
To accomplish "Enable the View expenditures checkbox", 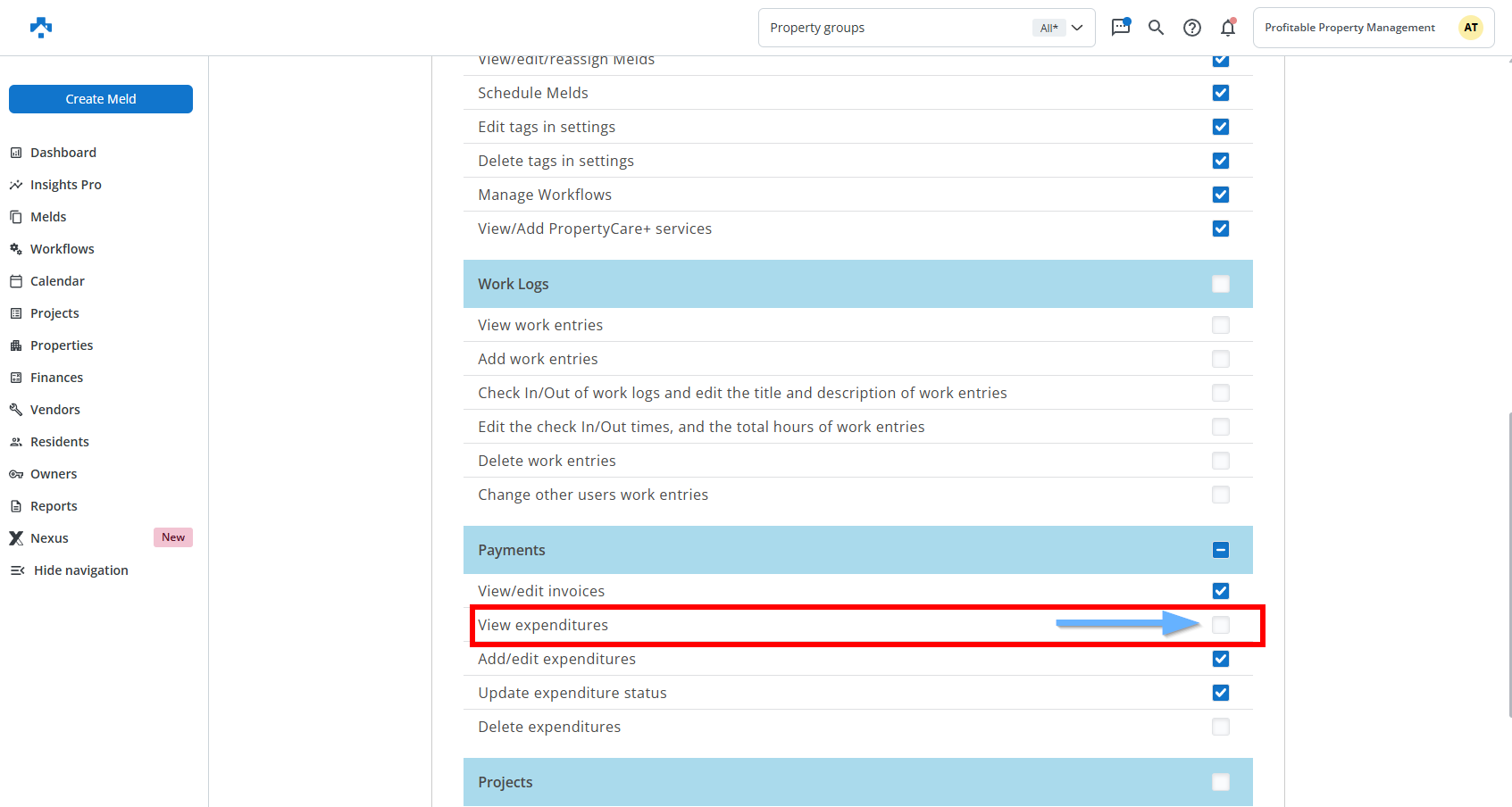I will point(1220,625).
